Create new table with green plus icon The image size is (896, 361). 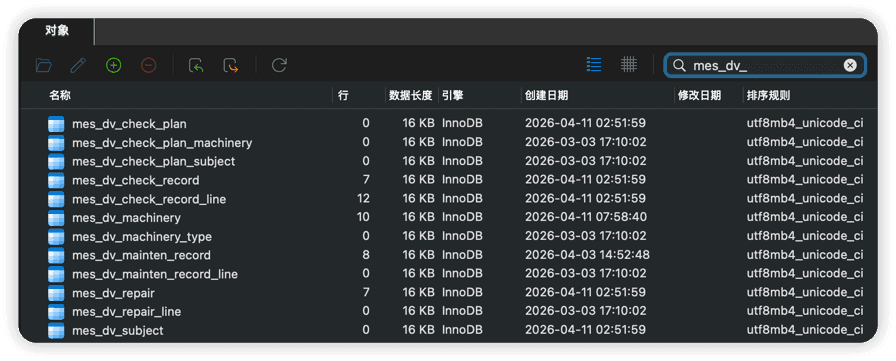[114, 66]
